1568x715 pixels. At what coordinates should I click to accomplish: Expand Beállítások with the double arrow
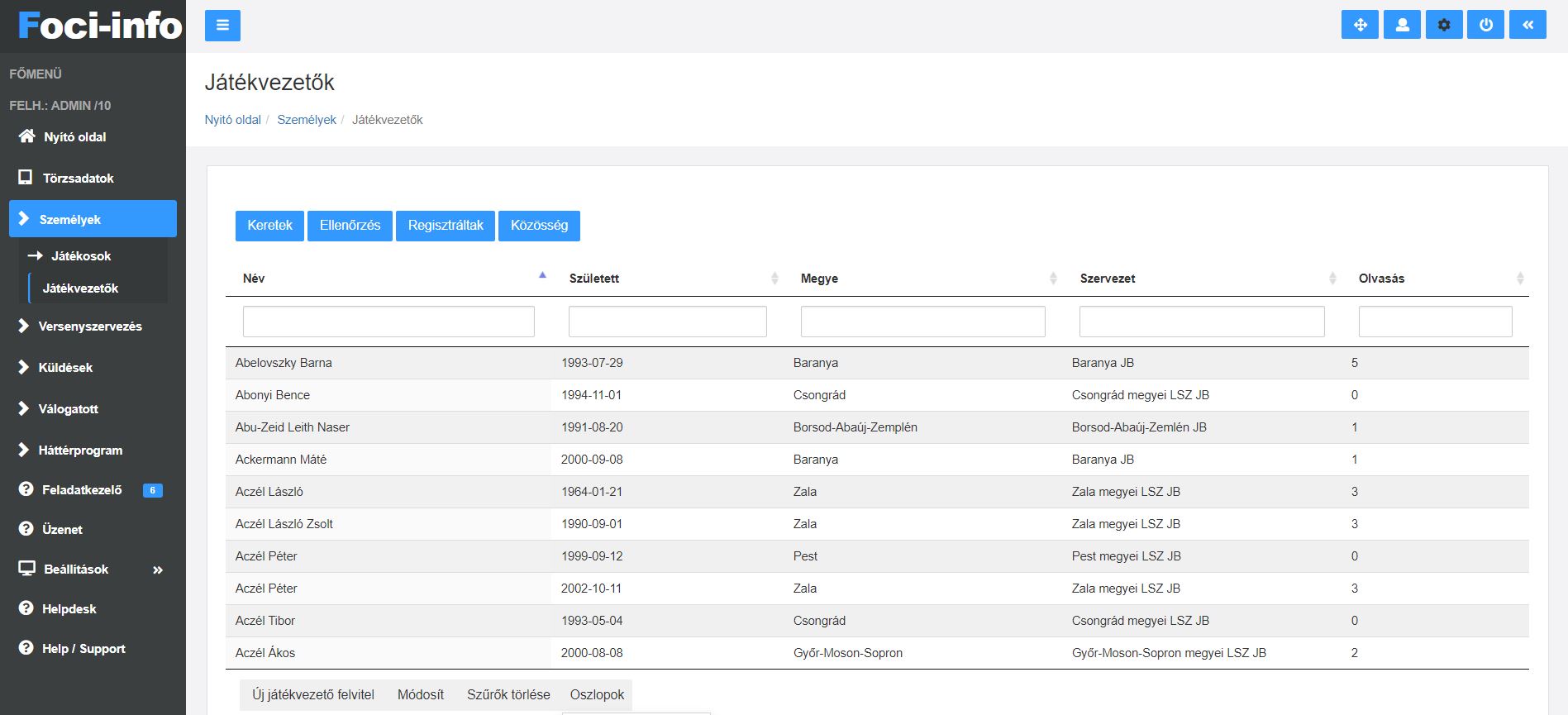[x=158, y=570]
